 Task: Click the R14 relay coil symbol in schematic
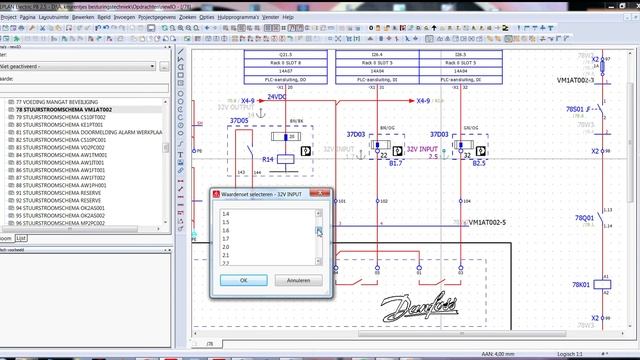pyautogui.click(x=286, y=159)
